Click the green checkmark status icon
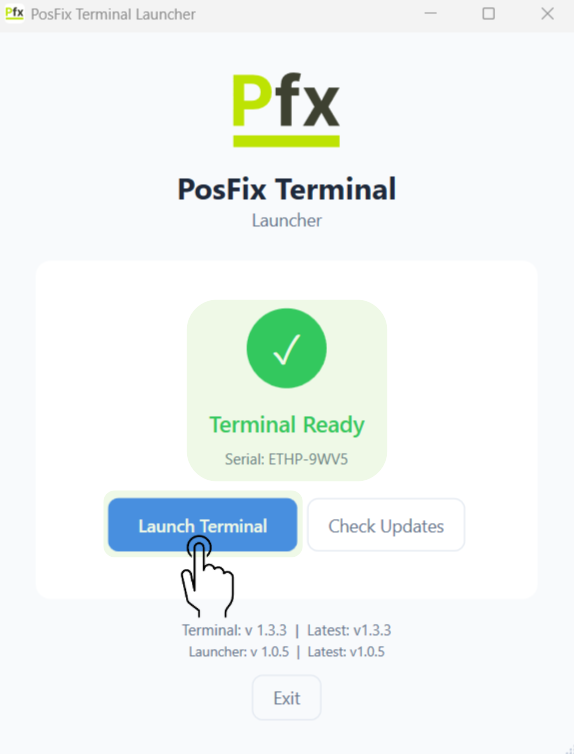The image size is (574, 754). (x=287, y=348)
